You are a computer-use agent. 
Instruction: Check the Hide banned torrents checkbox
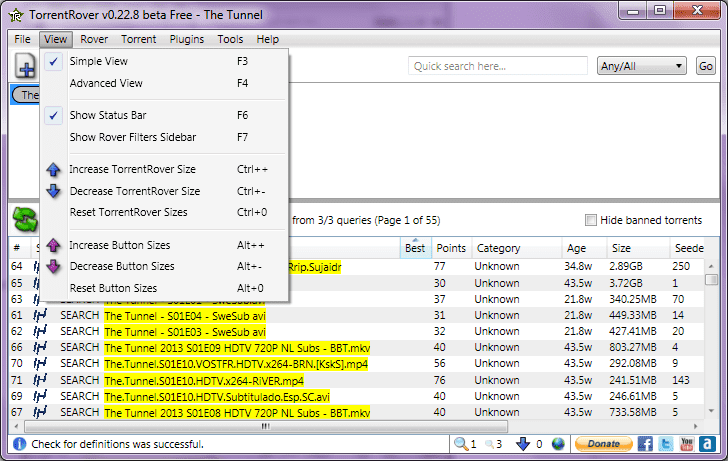(x=591, y=220)
